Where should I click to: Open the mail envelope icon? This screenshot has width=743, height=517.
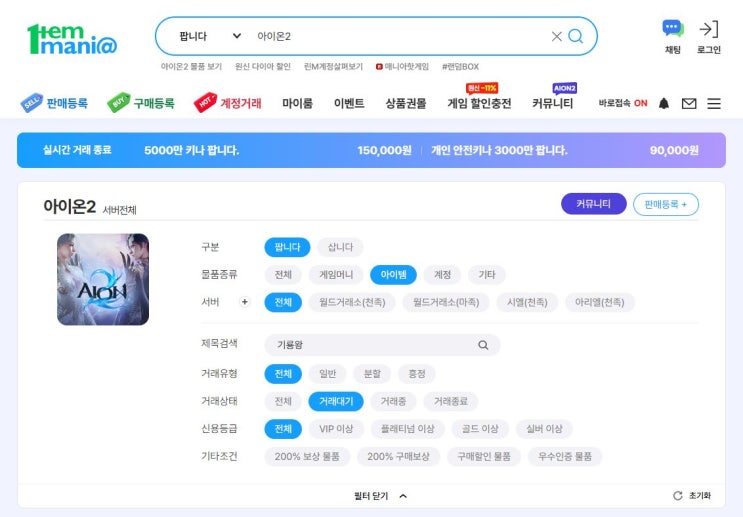tap(689, 103)
